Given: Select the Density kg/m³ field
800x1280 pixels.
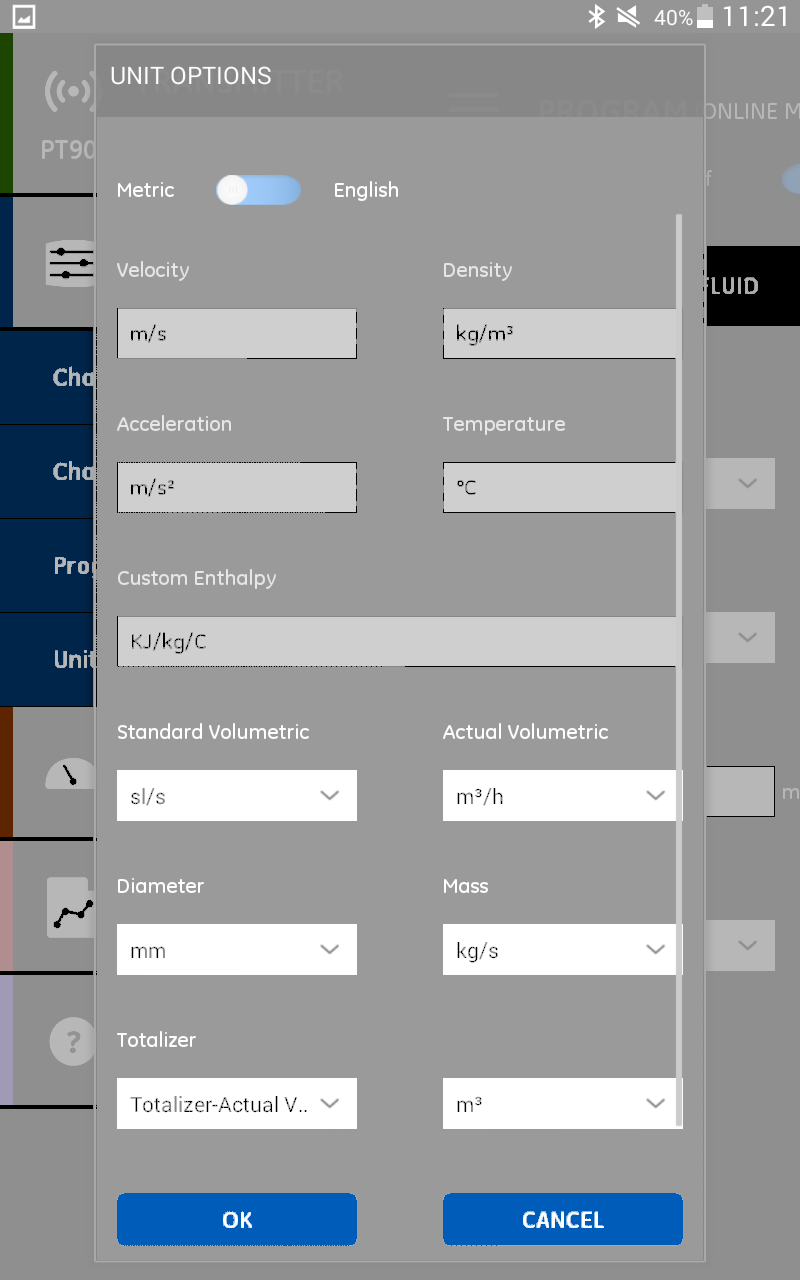Looking at the screenshot, I should tap(560, 334).
